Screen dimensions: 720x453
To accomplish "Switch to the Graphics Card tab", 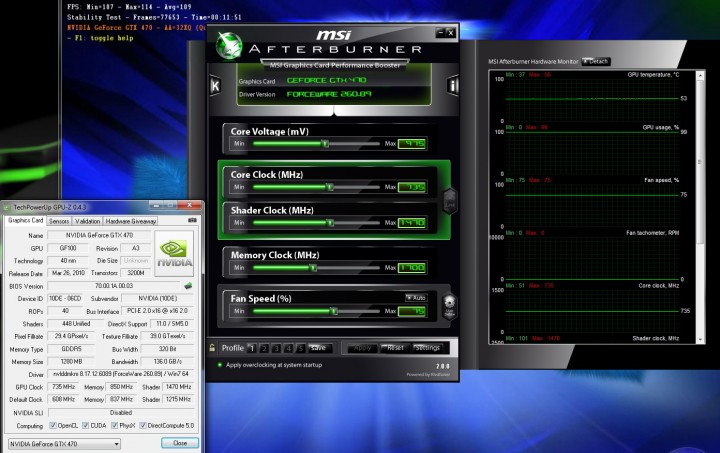I will [x=26, y=220].
